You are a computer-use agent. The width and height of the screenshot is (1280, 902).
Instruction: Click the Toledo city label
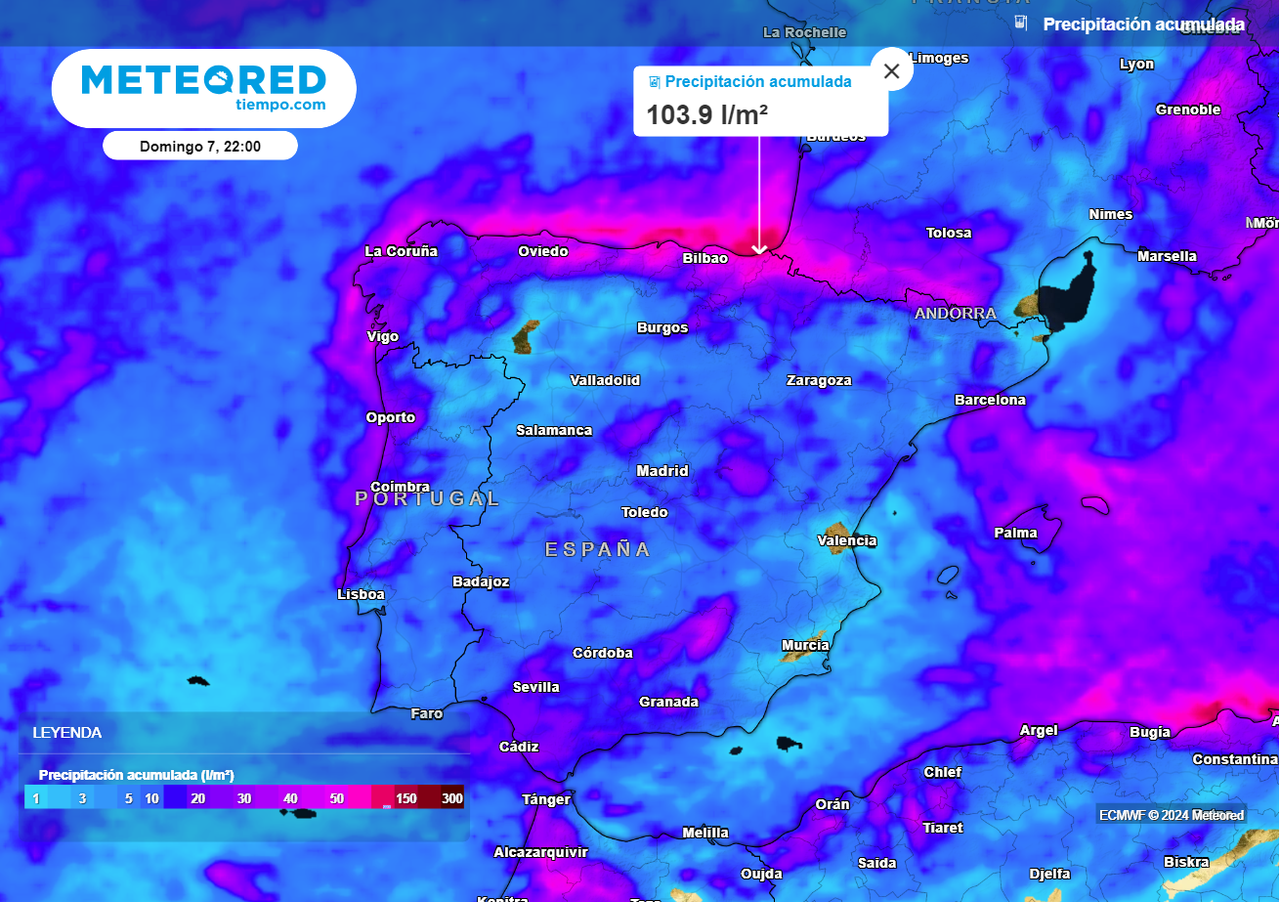tap(644, 512)
